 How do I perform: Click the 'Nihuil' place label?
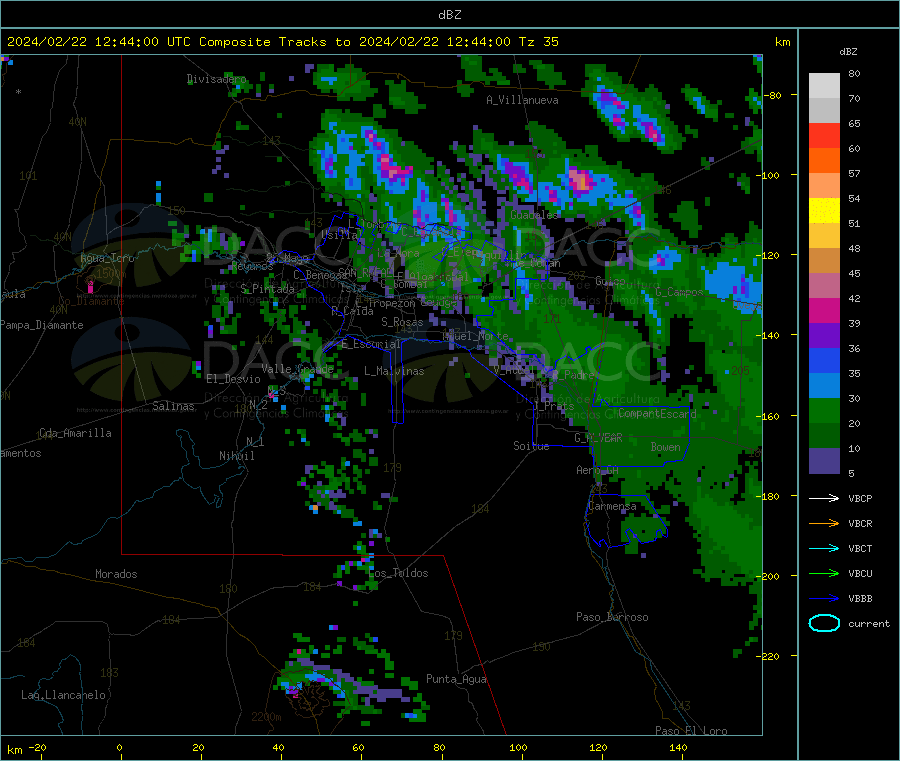pyautogui.click(x=237, y=456)
